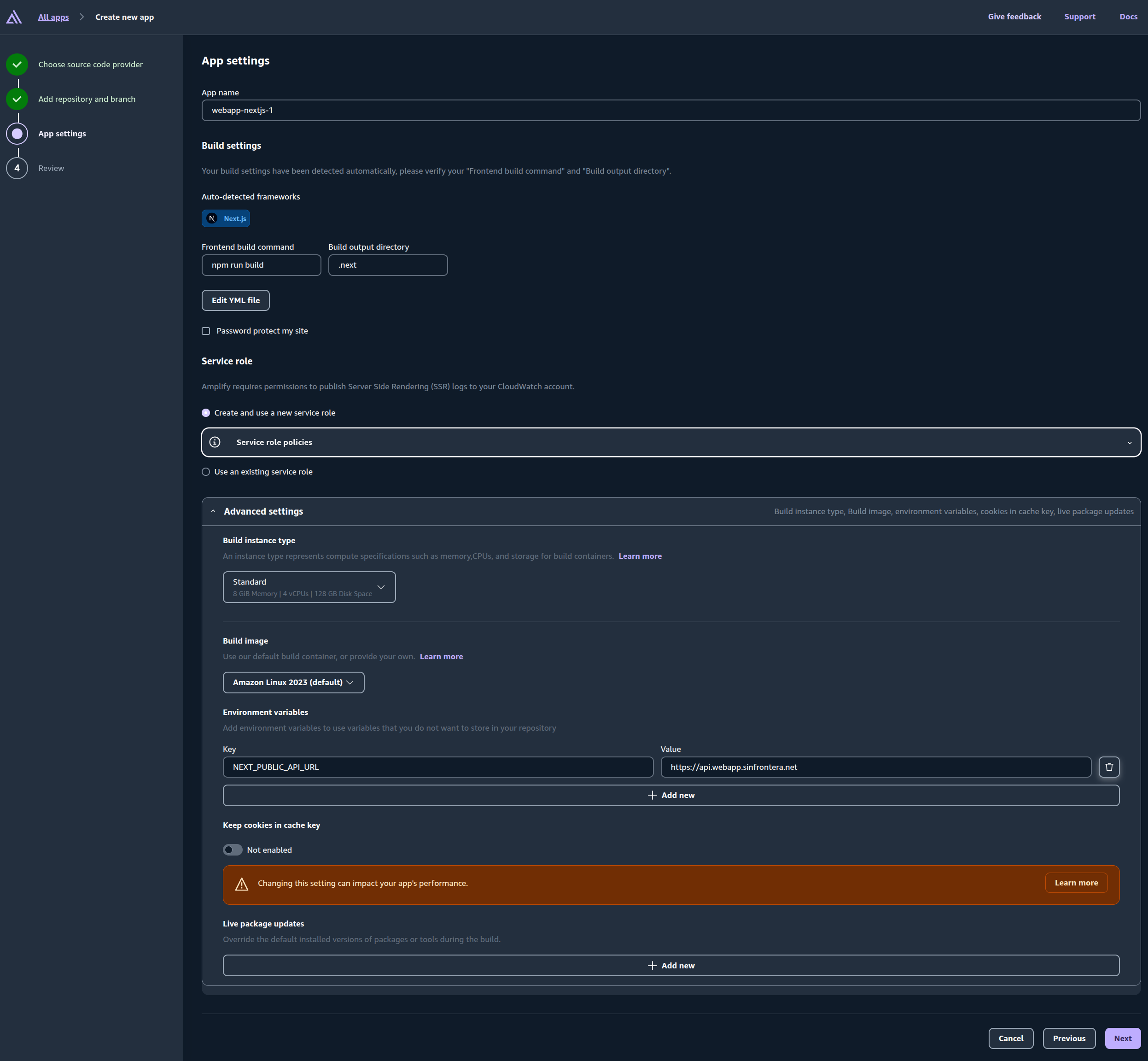Image resolution: width=1148 pixels, height=1061 pixels.
Task: Click the step 4 Review circle icon
Action: point(17,168)
